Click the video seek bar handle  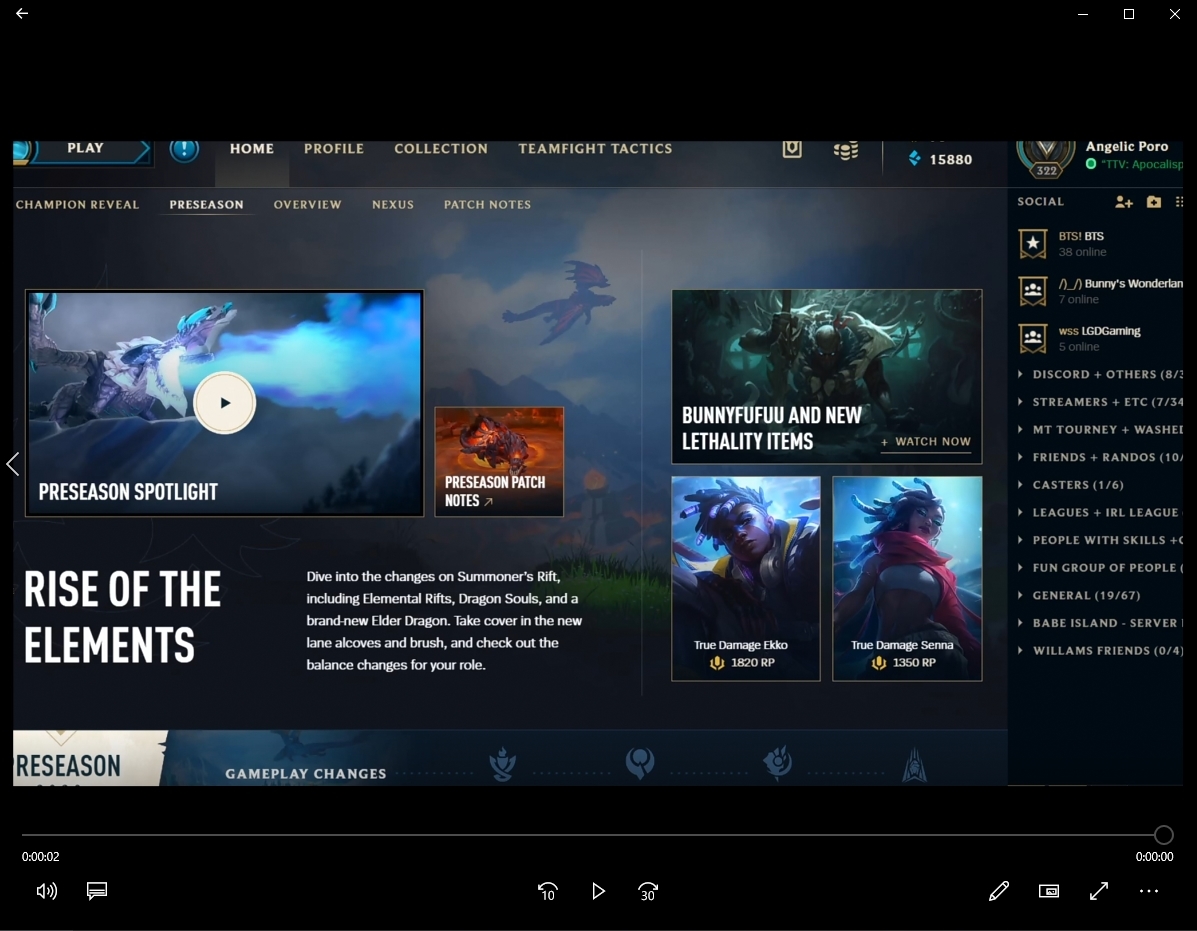(x=1163, y=835)
